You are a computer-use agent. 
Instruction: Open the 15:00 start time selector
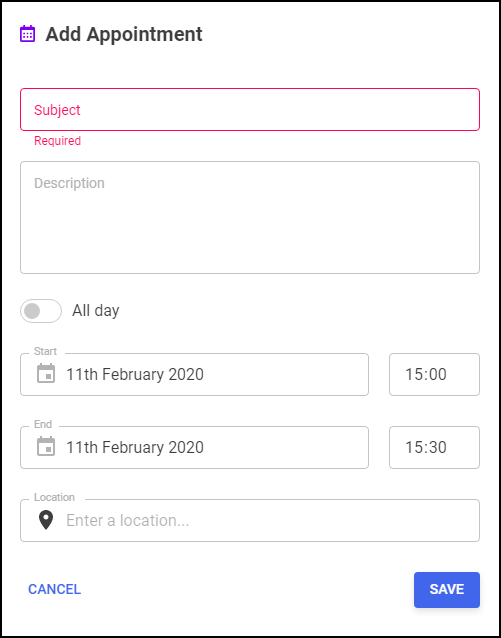click(434, 374)
